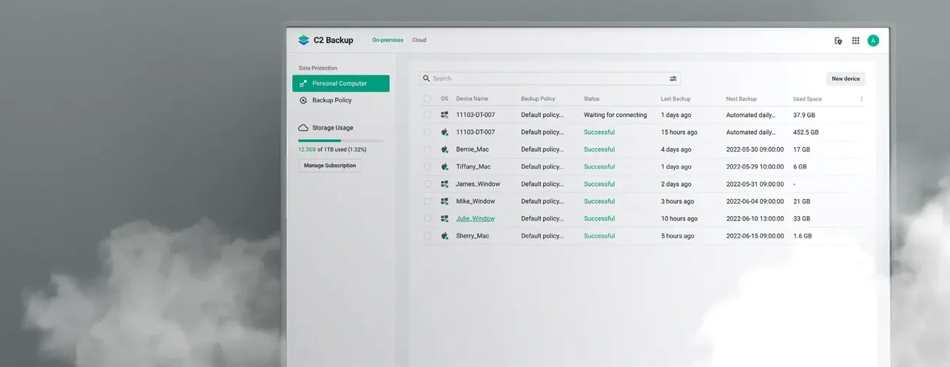The width and height of the screenshot is (950, 367).
Task: Select the checkbox beside Sherry_Mac
Action: point(428,236)
